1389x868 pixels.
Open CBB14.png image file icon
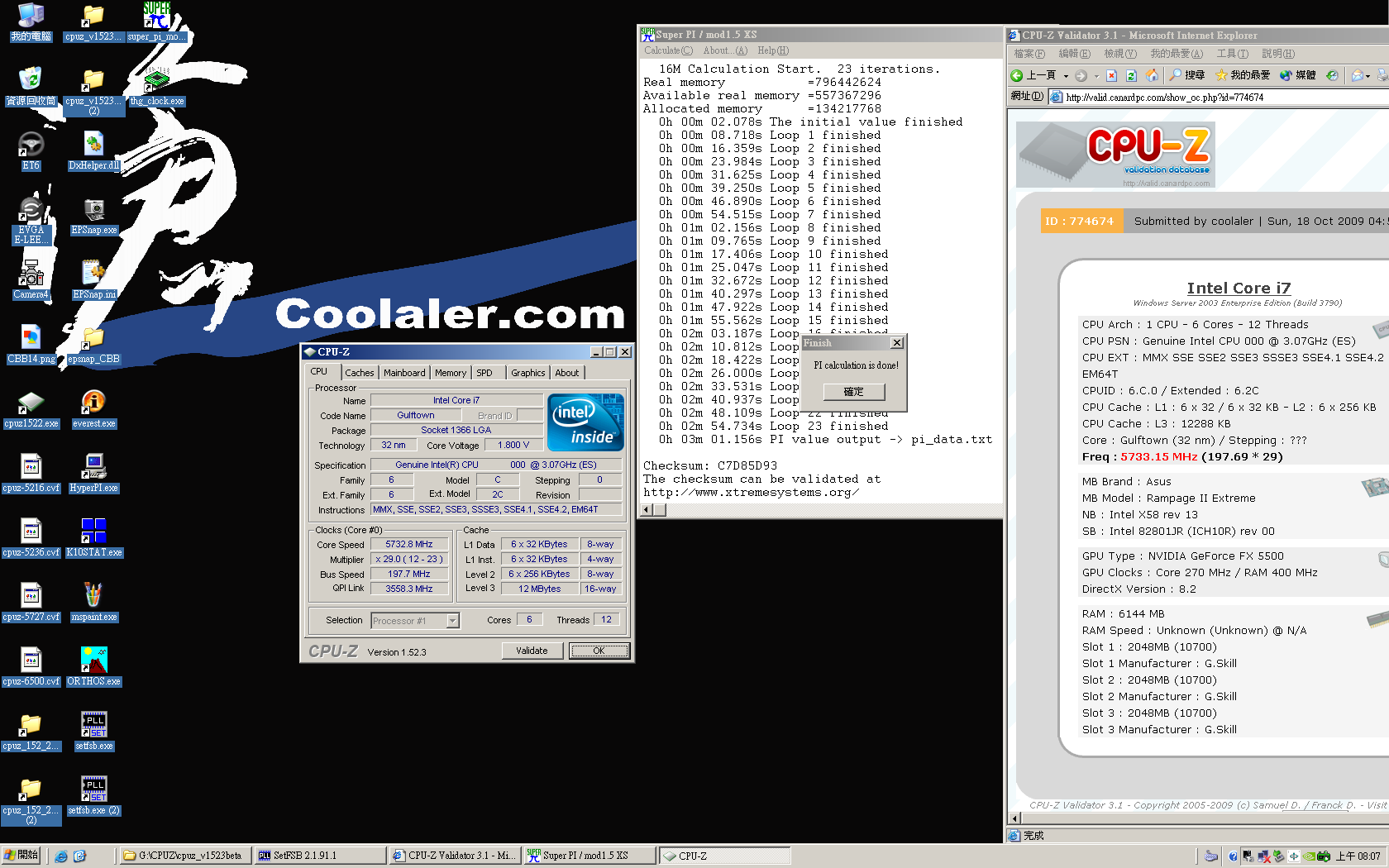coord(31,345)
